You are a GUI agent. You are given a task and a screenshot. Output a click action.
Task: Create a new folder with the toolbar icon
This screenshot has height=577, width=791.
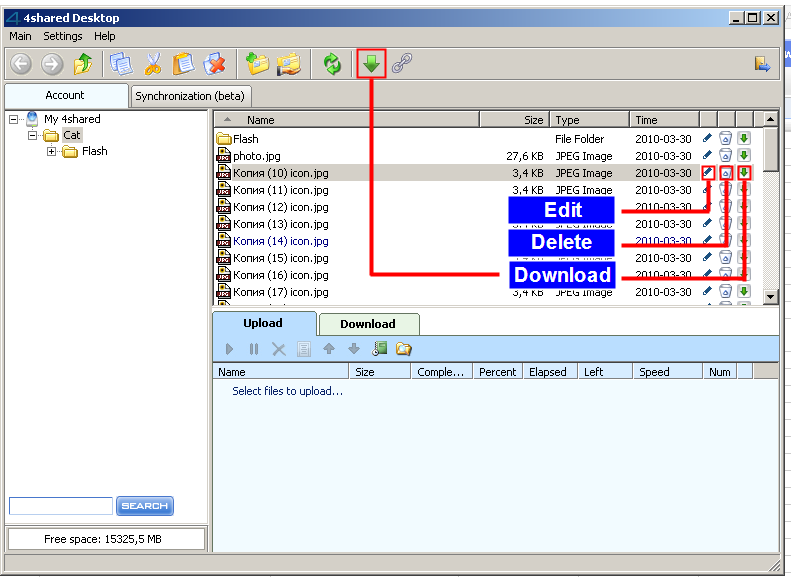[257, 64]
